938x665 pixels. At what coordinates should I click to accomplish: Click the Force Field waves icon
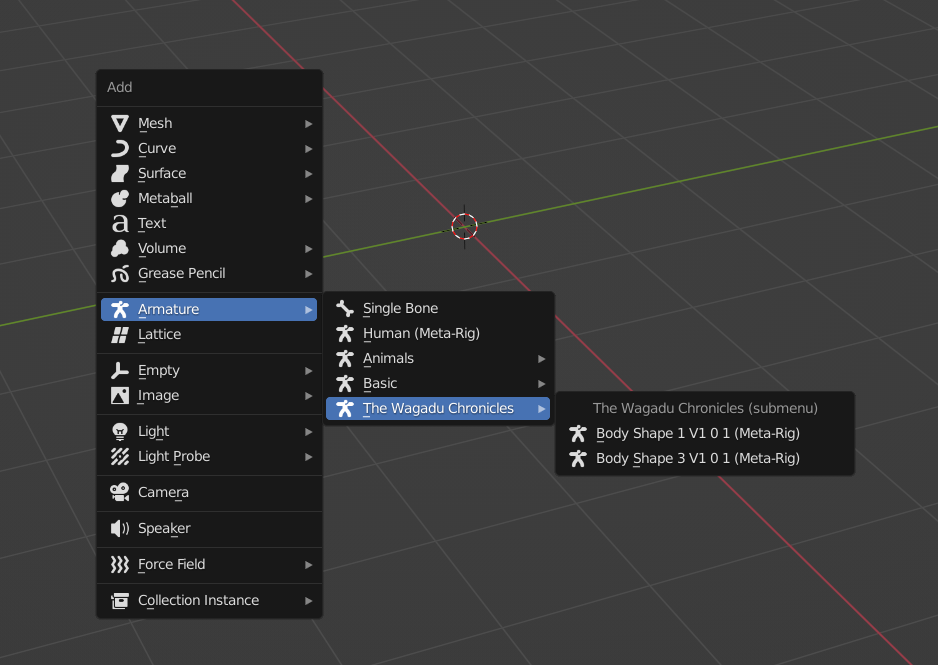(x=120, y=565)
